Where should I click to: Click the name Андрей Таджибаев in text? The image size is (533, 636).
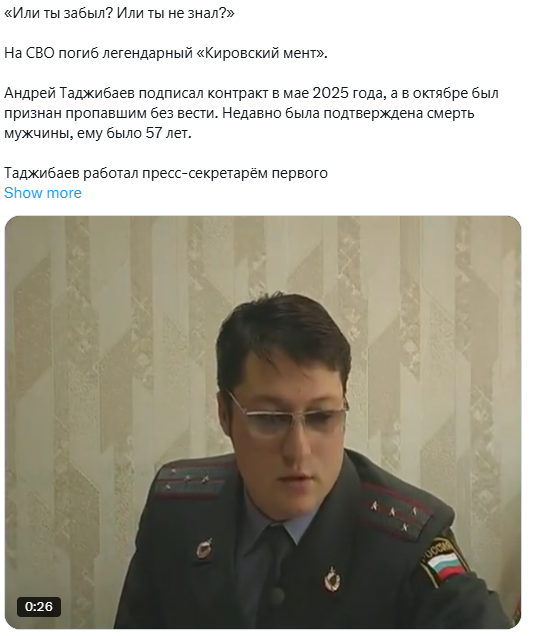(x=69, y=93)
